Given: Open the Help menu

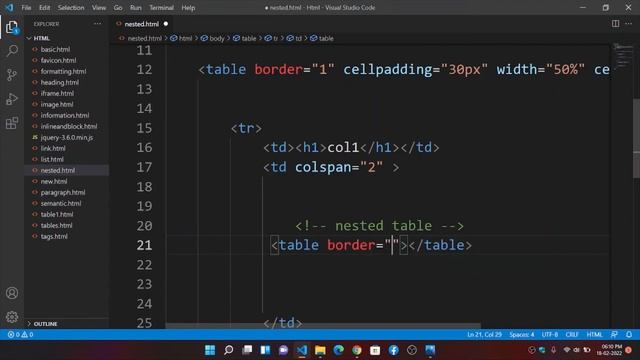Looking at the screenshot, I should pos(188,7).
